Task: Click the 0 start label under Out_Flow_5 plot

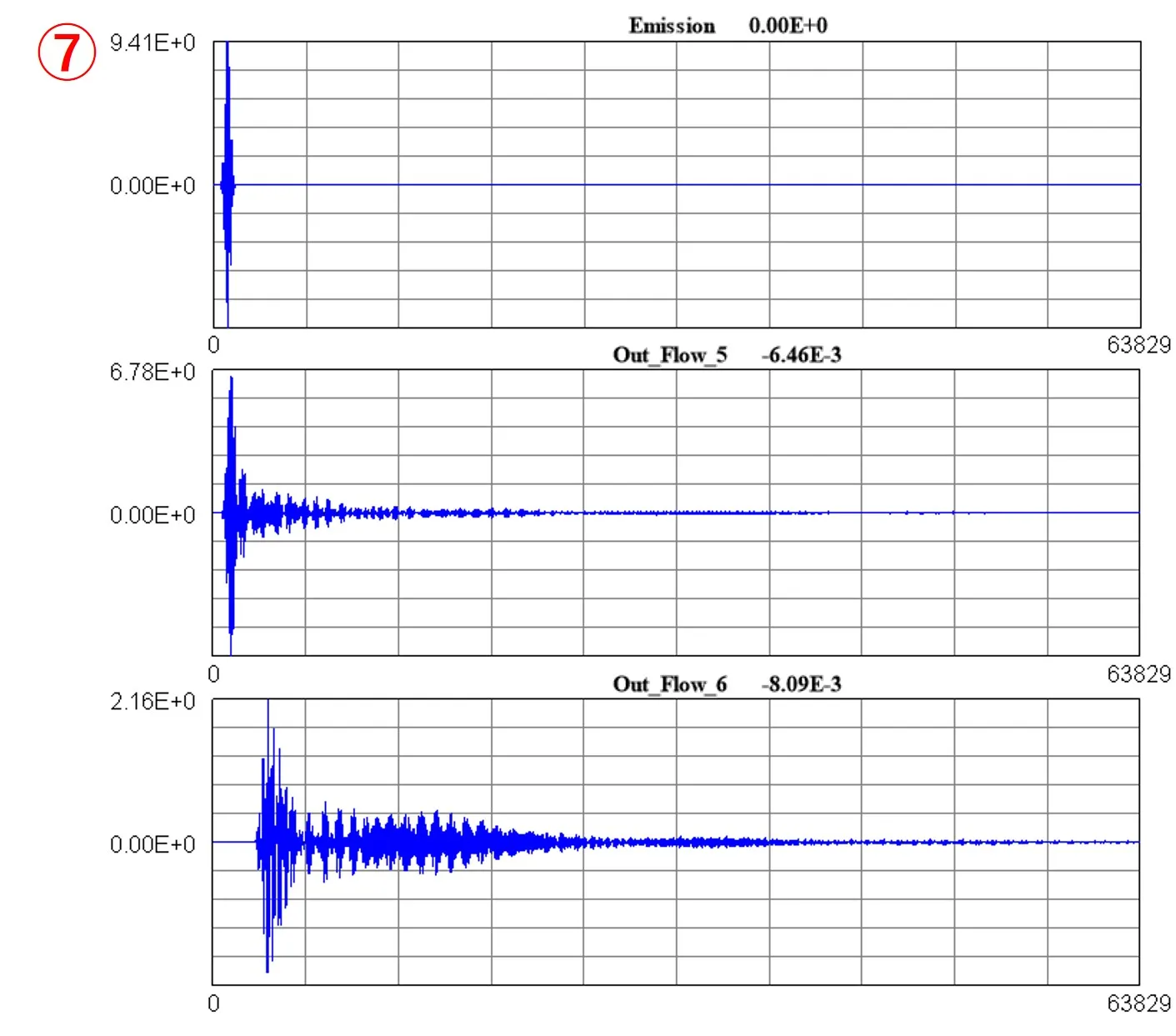Action: pos(214,673)
